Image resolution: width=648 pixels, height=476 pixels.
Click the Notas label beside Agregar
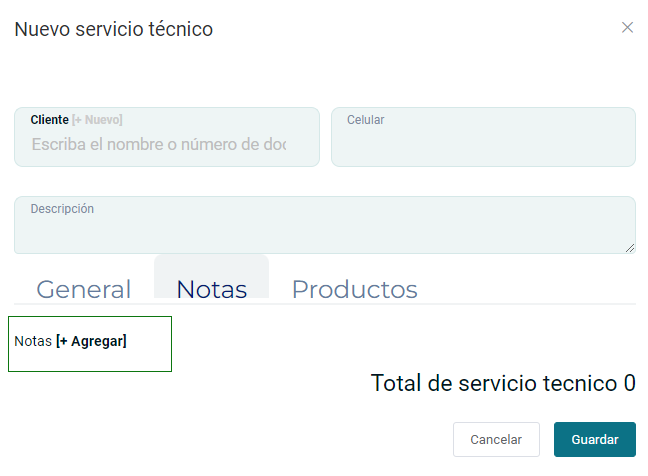(33, 341)
